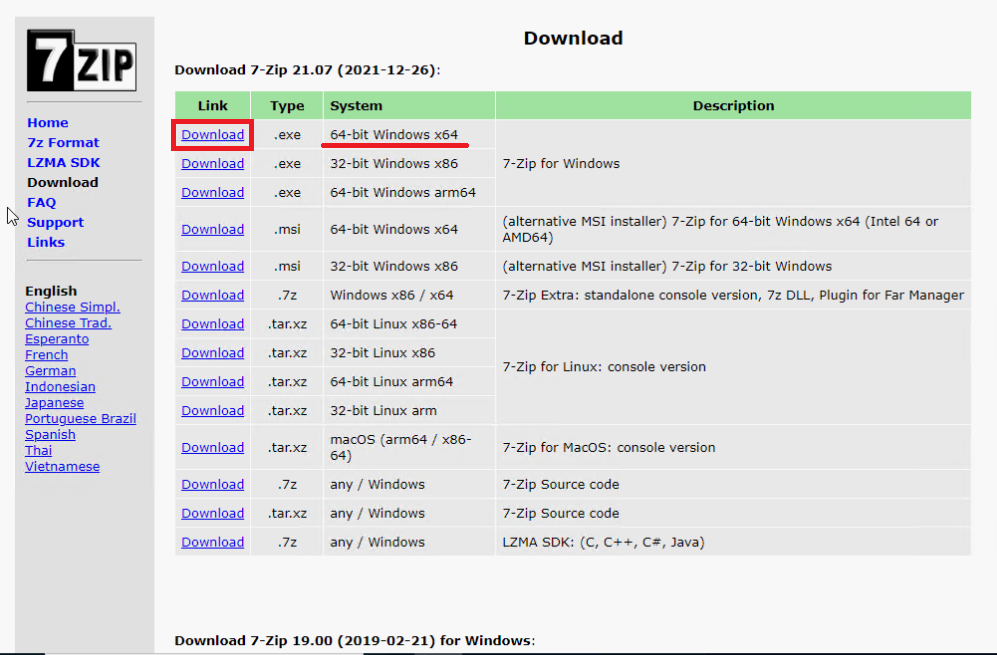Click the Description column header
997x655 pixels.
coord(733,106)
